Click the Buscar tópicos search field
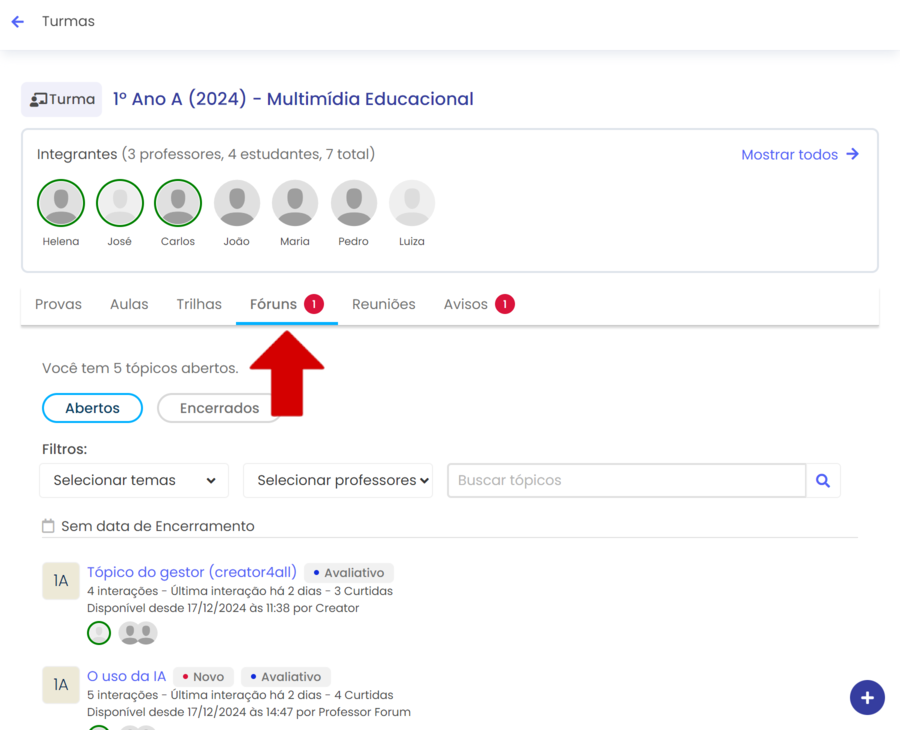This screenshot has height=730, width=900. coord(626,481)
